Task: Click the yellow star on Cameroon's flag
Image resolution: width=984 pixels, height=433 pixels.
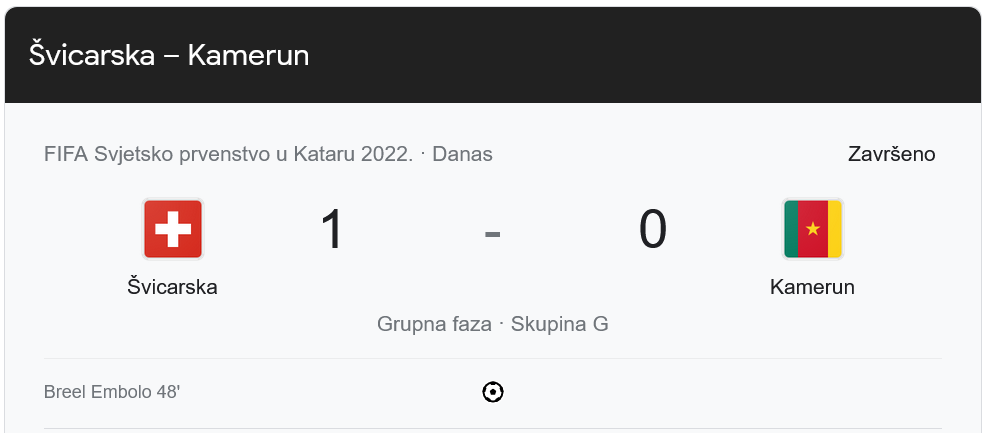Action: (812, 229)
